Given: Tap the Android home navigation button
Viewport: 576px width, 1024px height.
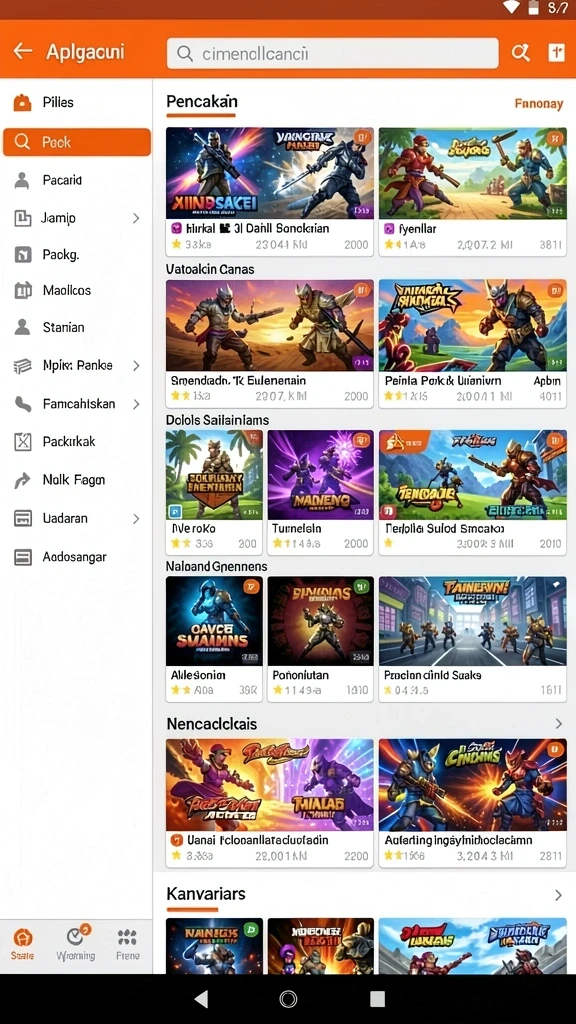Looking at the screenshot, I should click(288, 999).
